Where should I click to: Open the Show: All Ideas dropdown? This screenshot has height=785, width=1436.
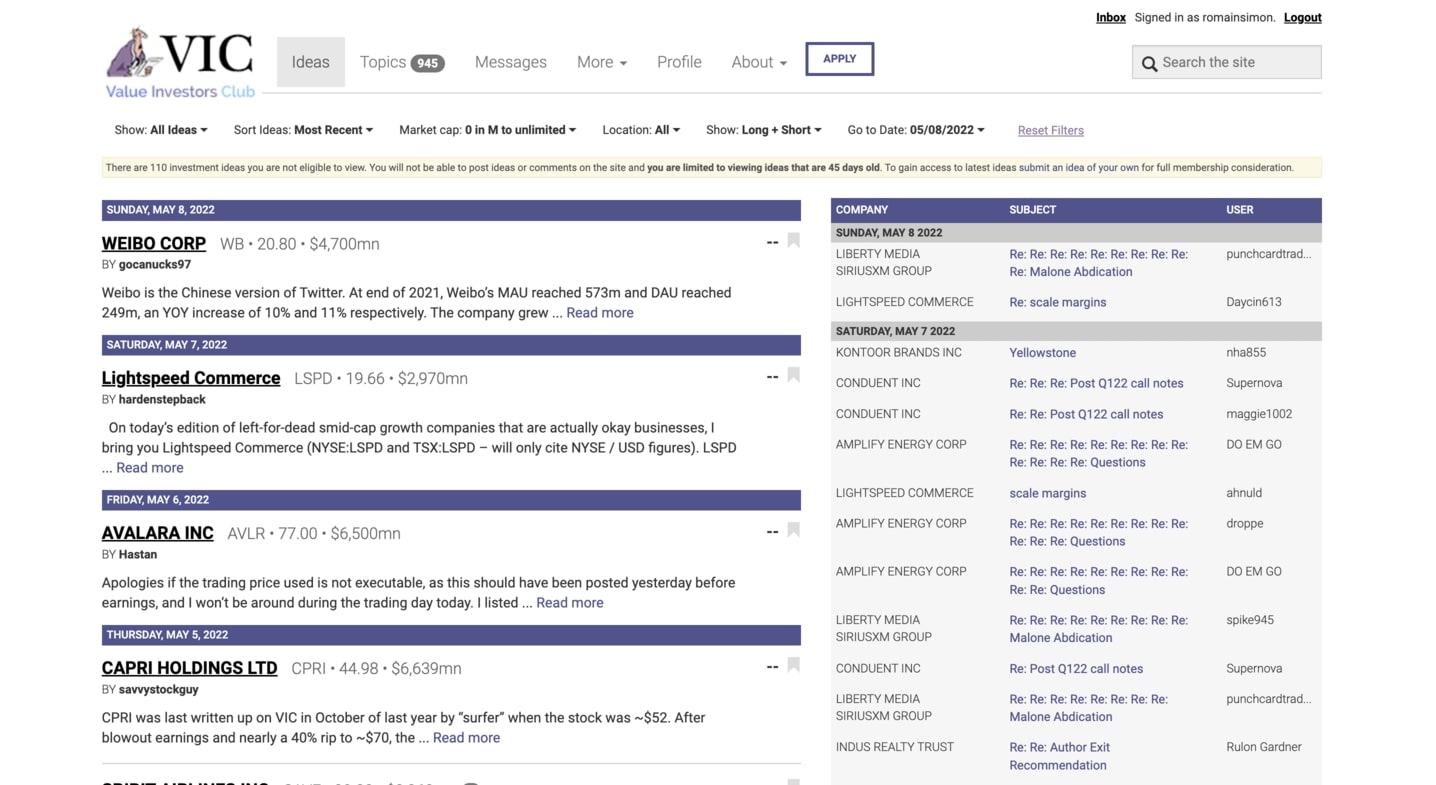[x=161, y=130]
